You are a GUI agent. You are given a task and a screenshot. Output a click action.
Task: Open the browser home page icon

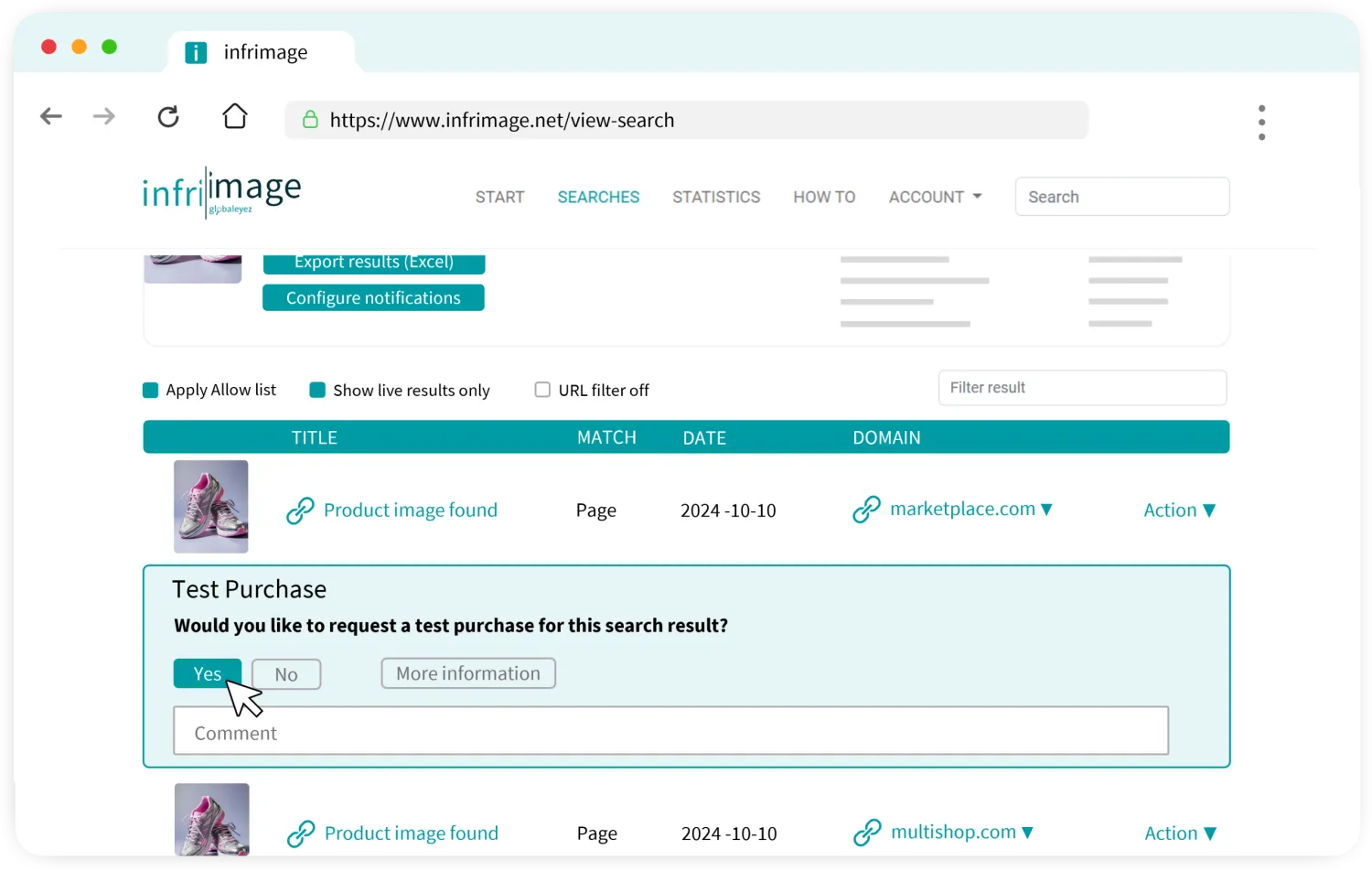tap(234, 116)
